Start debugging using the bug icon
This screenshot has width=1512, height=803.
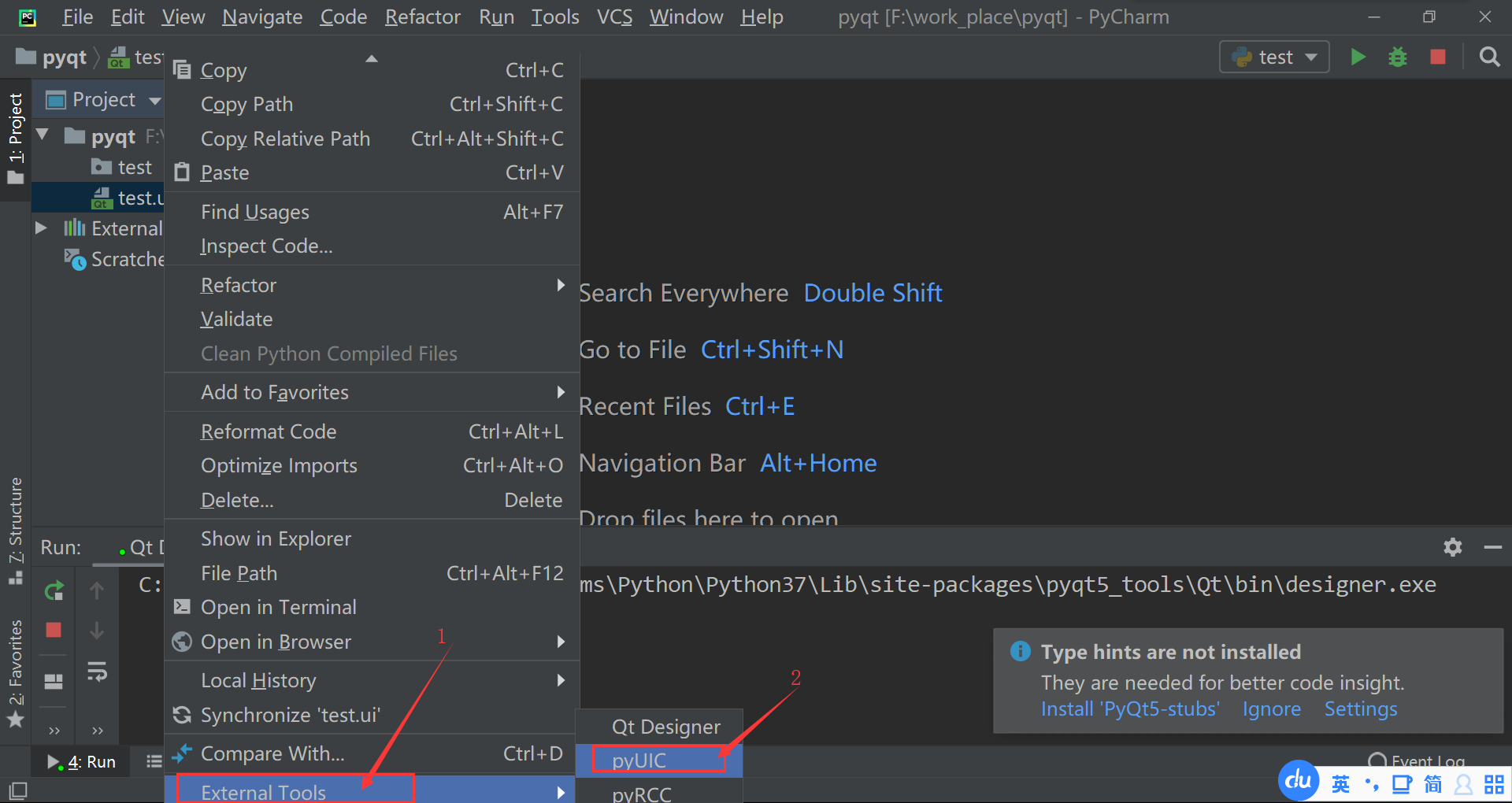(1398, 57)
